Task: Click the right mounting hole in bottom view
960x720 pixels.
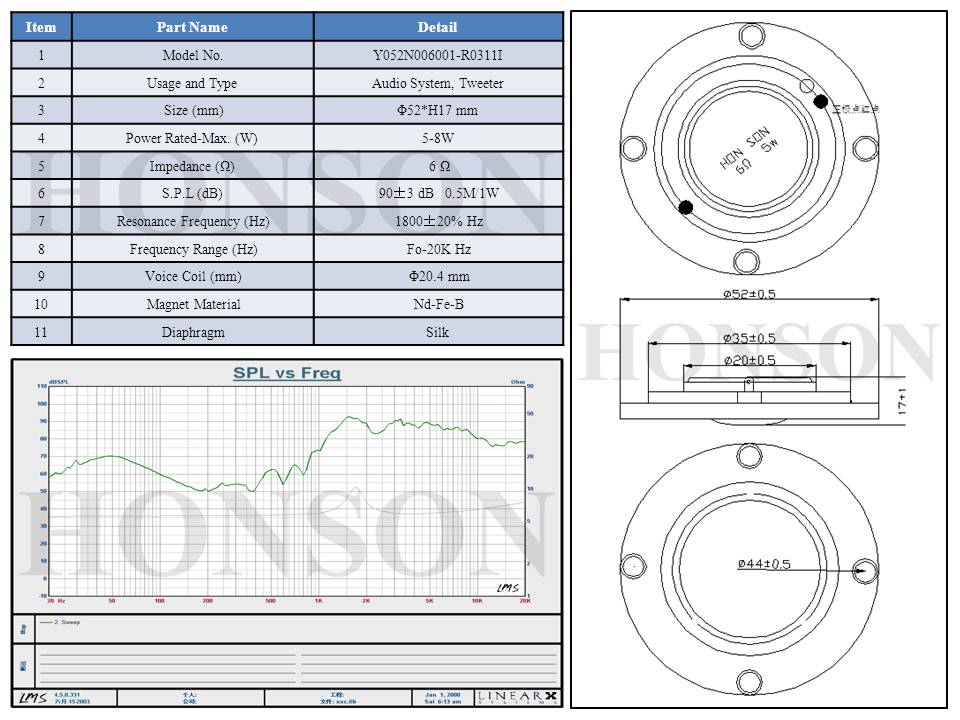Action: pos(862,570)
